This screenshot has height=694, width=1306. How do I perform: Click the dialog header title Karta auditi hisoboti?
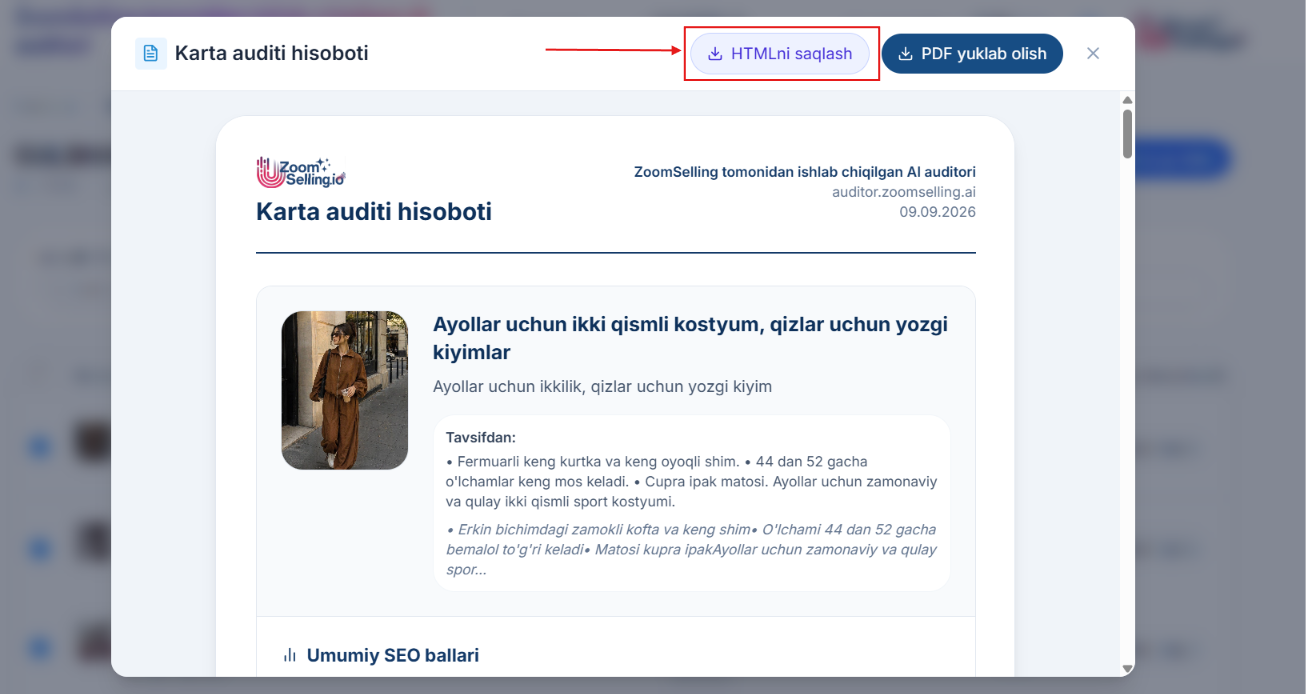[272, 53]
